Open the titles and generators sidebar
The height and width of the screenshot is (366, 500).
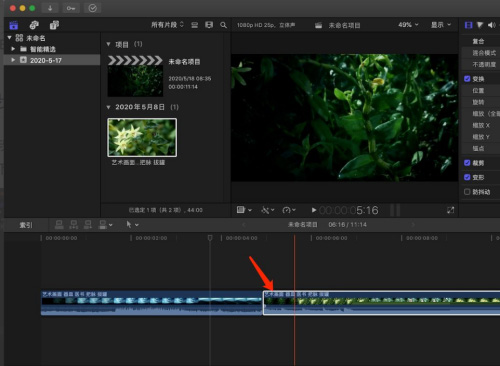(54, 25)
